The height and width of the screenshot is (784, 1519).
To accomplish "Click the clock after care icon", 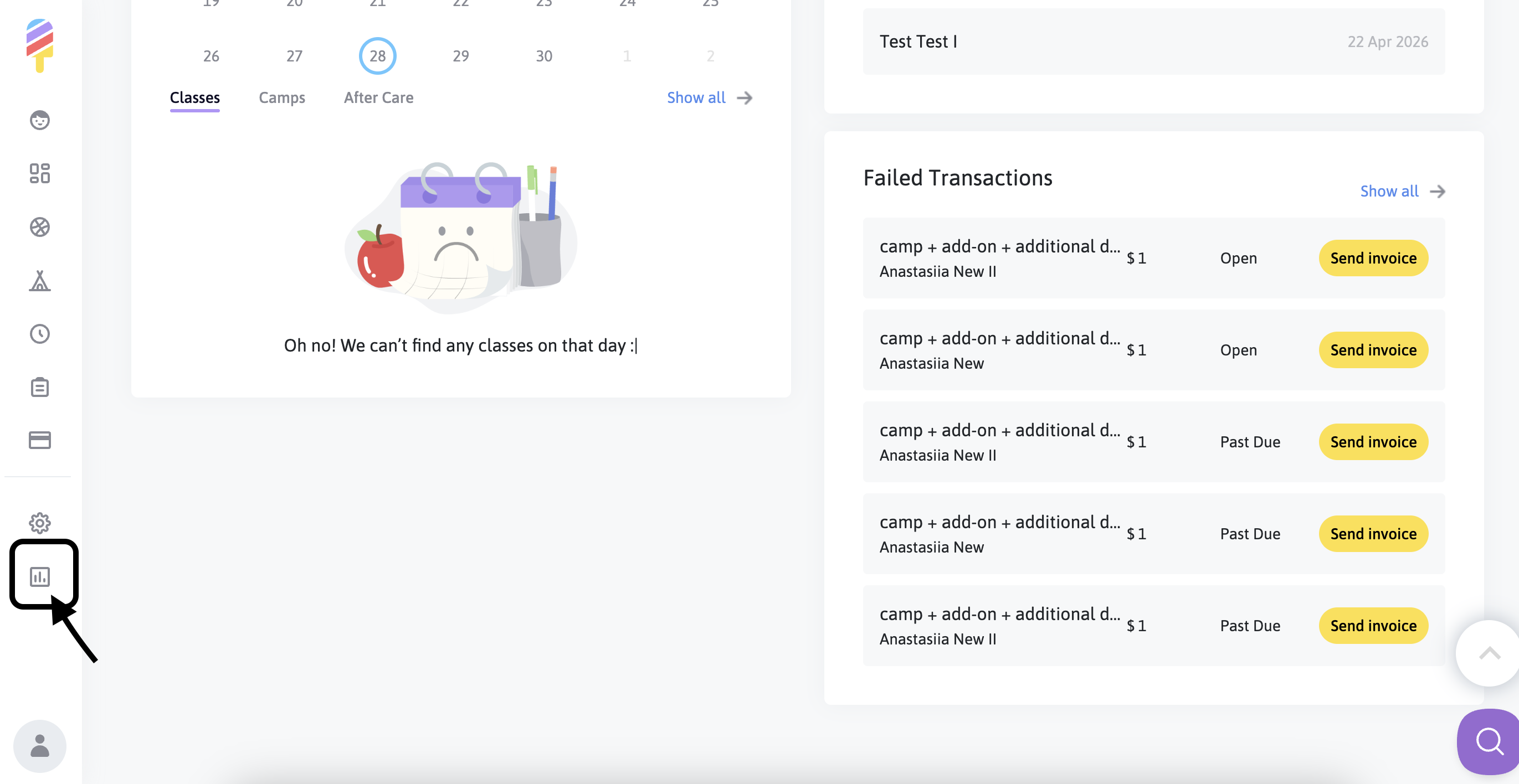I will 39,334.
